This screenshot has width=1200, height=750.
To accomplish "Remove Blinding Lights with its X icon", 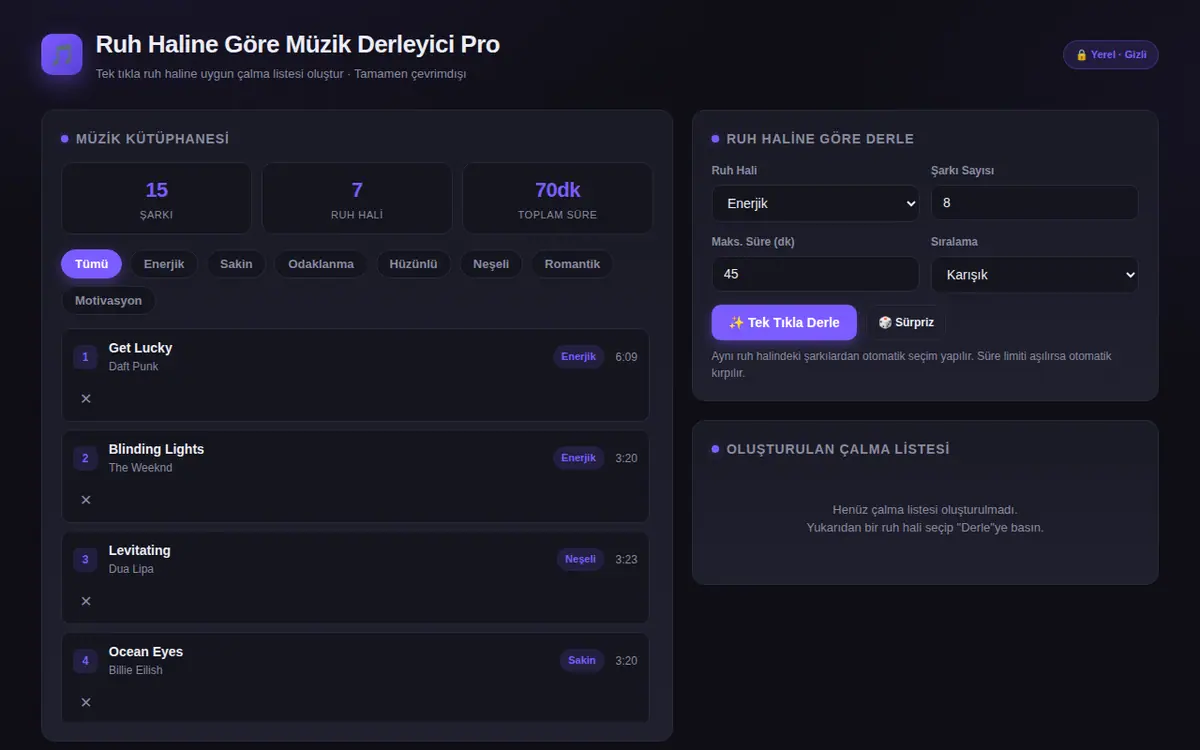I will (x=86, y=500).
